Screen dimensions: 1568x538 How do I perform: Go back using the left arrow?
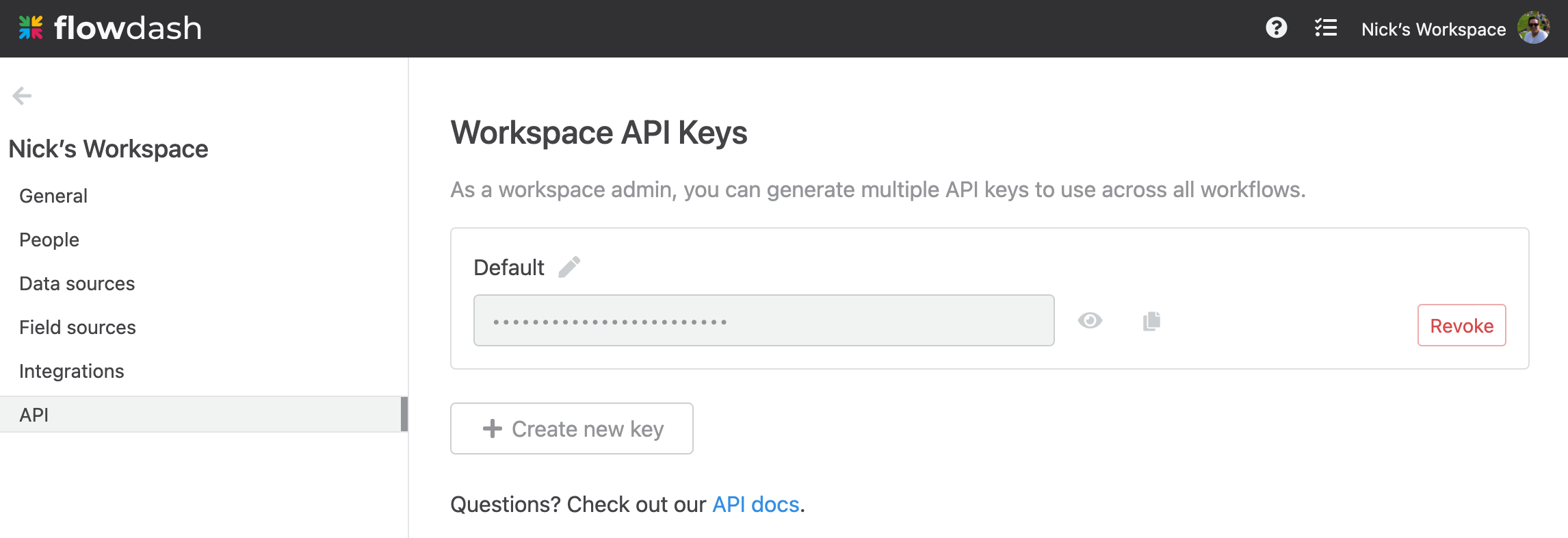(x=22, y=96)
